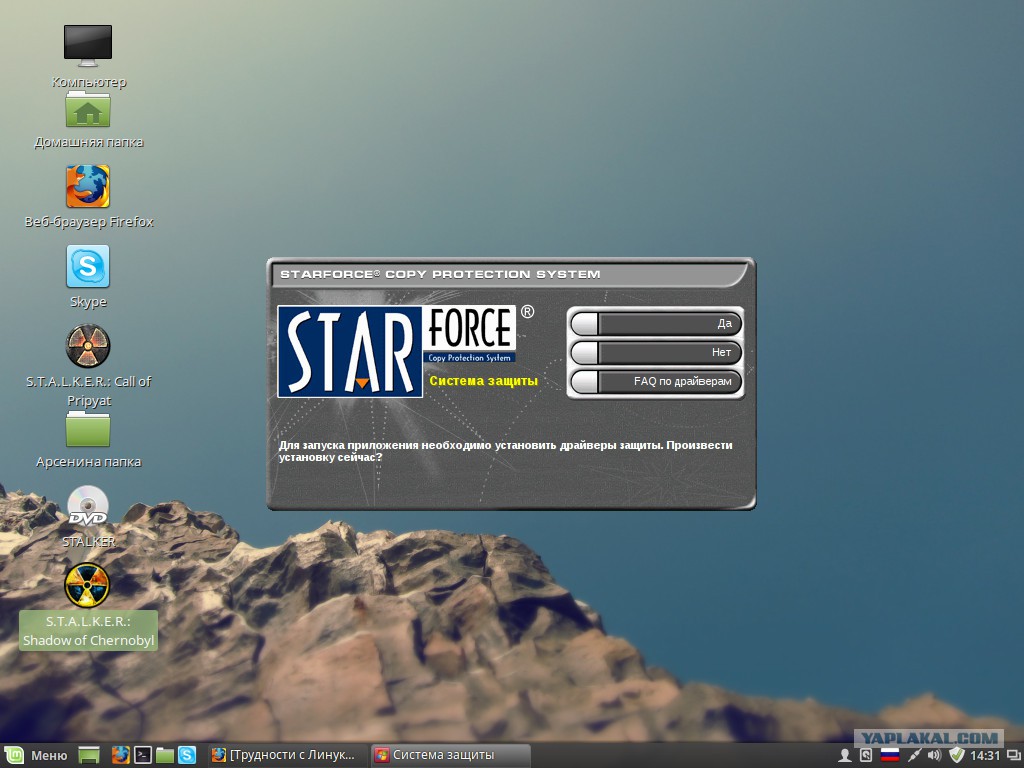The width and height of the screenshot is (1024, 768).
Task: Click the update manager shield icon
Action: pos(957,756)
